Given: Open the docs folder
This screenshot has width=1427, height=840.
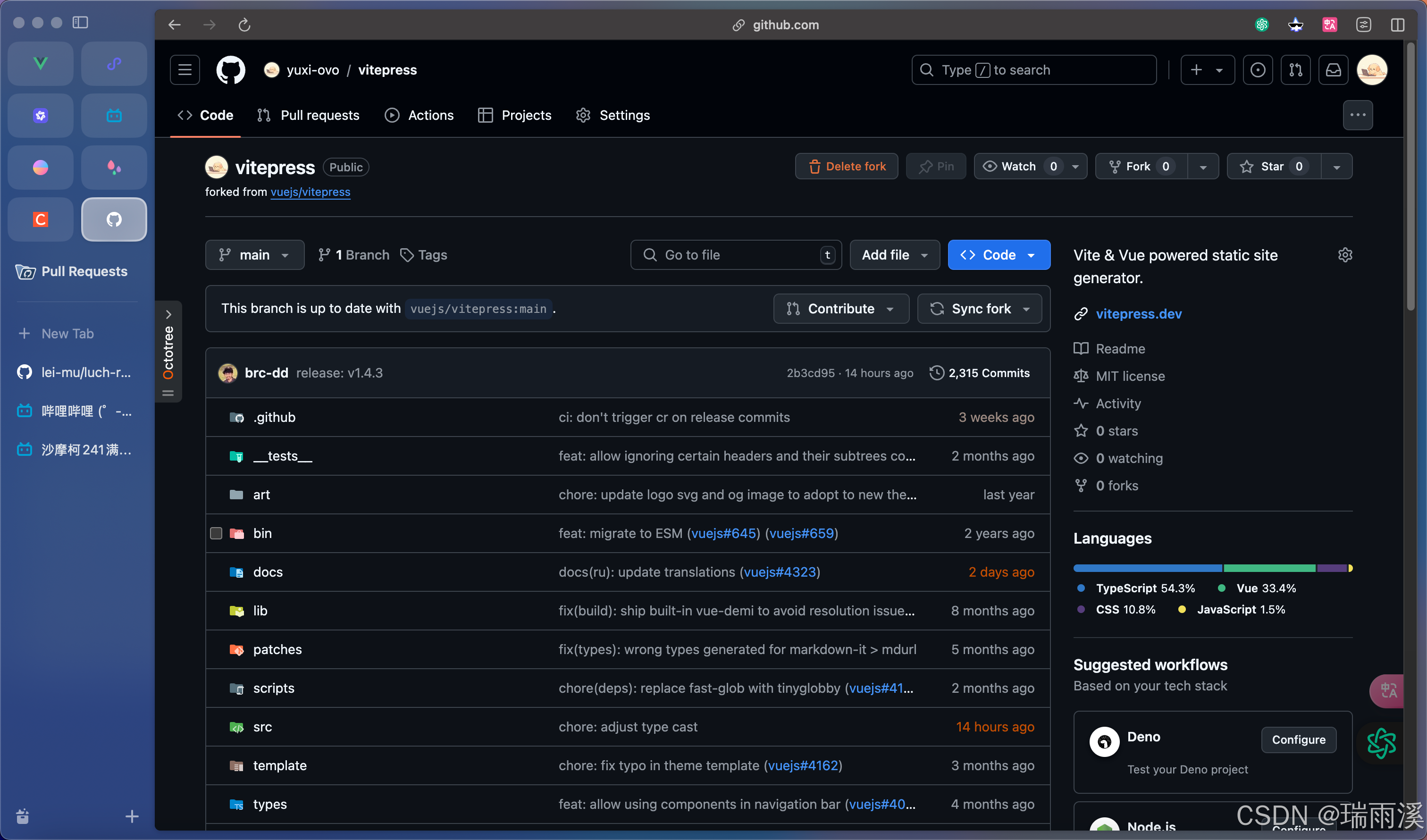Looking at the screenshot, I should coord(268,572).
